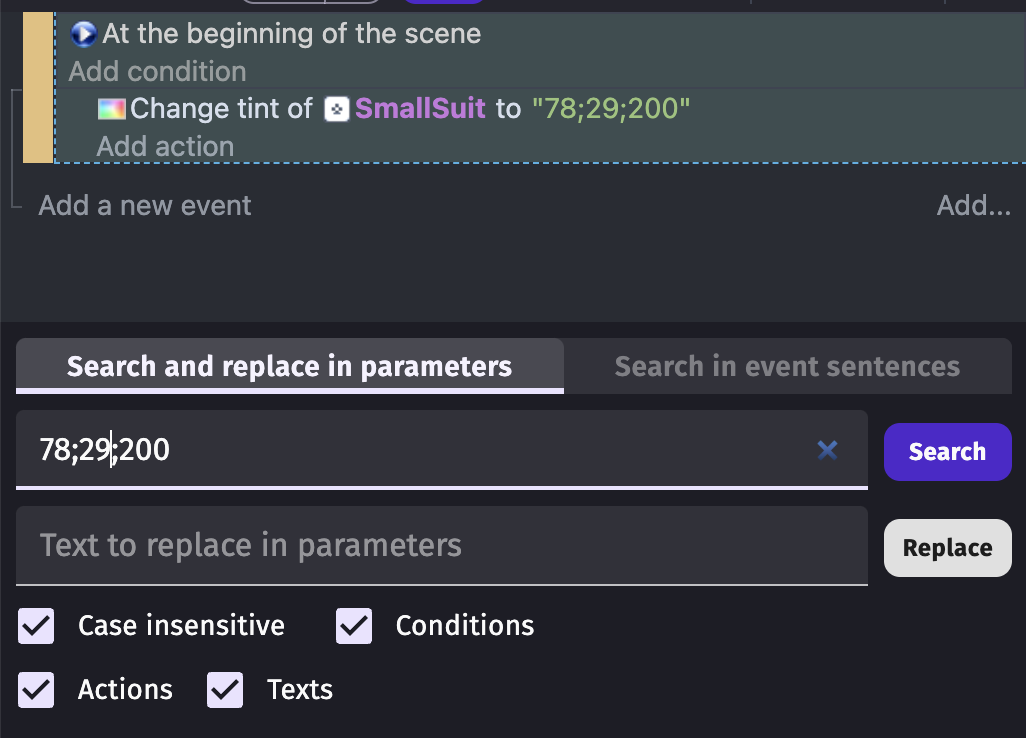Click the purple SmallSuit object name
Image resolution: width=1026 pixels, height=738 pixels.
coord(419,108)
